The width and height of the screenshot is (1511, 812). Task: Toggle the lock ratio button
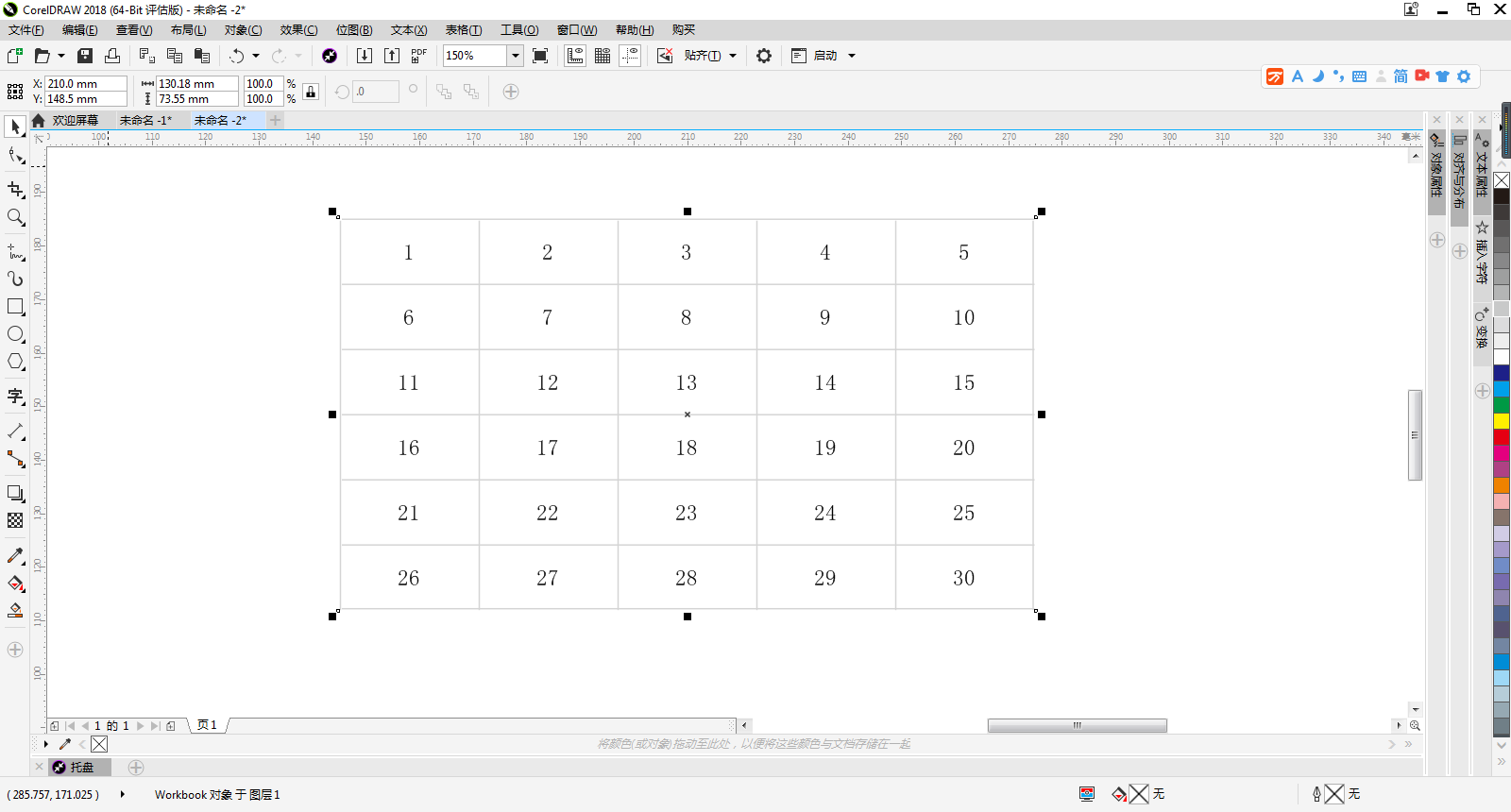coord(311,92)
